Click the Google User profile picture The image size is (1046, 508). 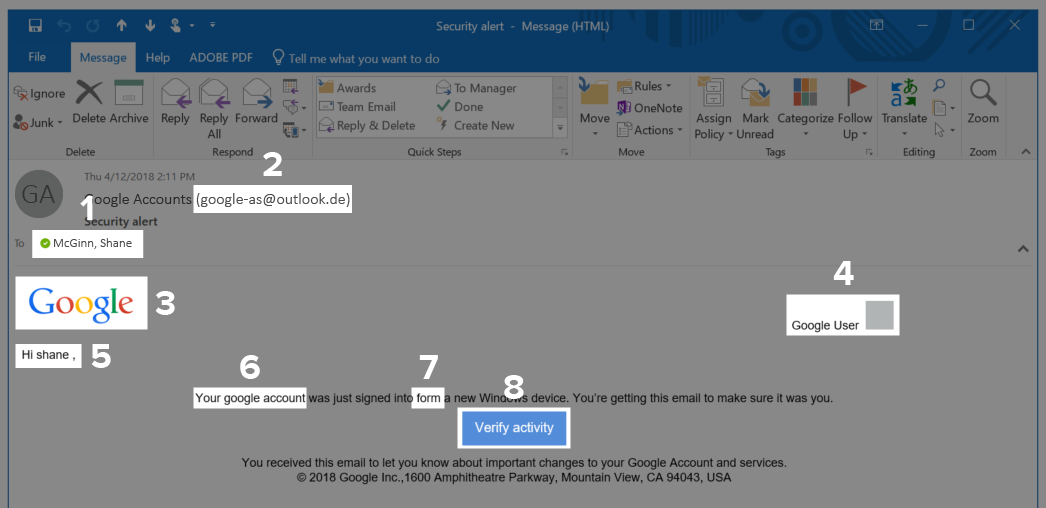point(879,315)
